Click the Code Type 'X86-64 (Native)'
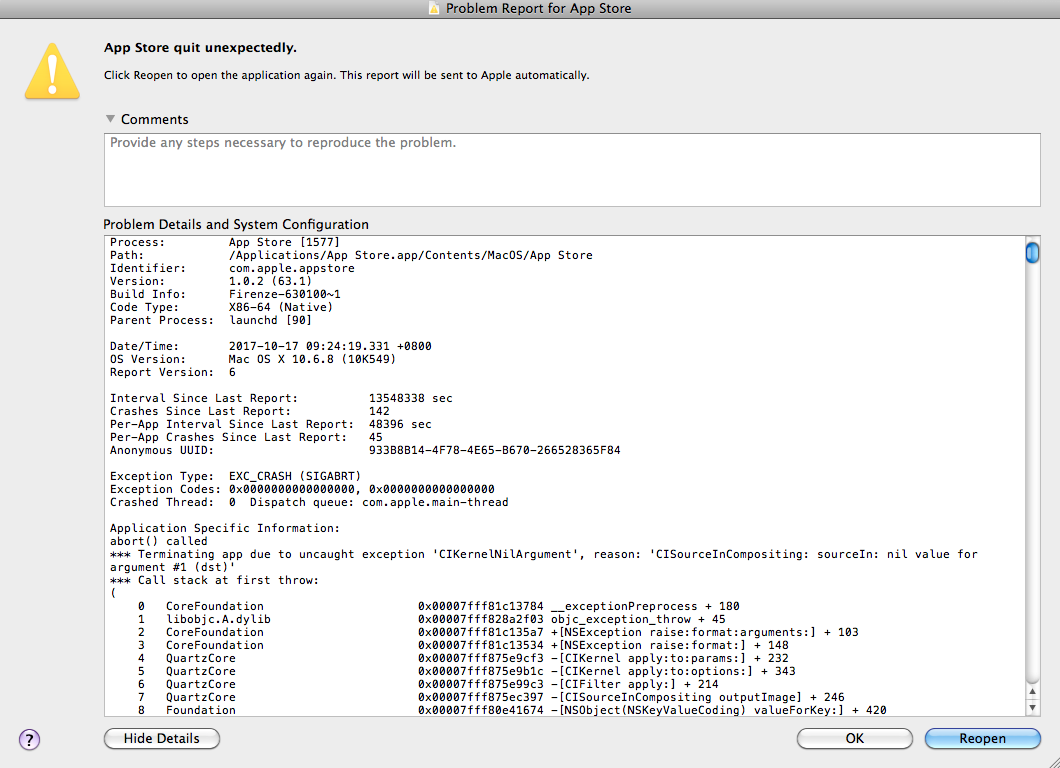This screenshot has width=1060, height=768. [281, 307]
